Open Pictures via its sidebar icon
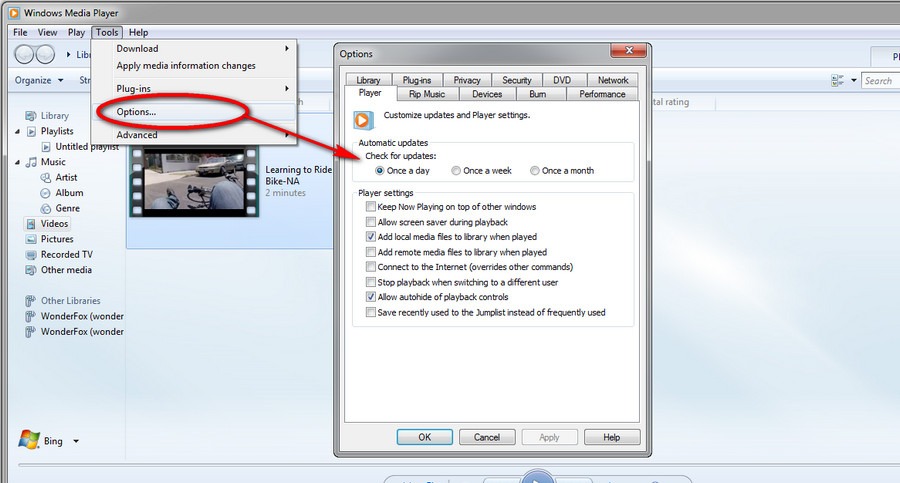Image resolution: width=900 pixels, height=483 pixels. 31,239
